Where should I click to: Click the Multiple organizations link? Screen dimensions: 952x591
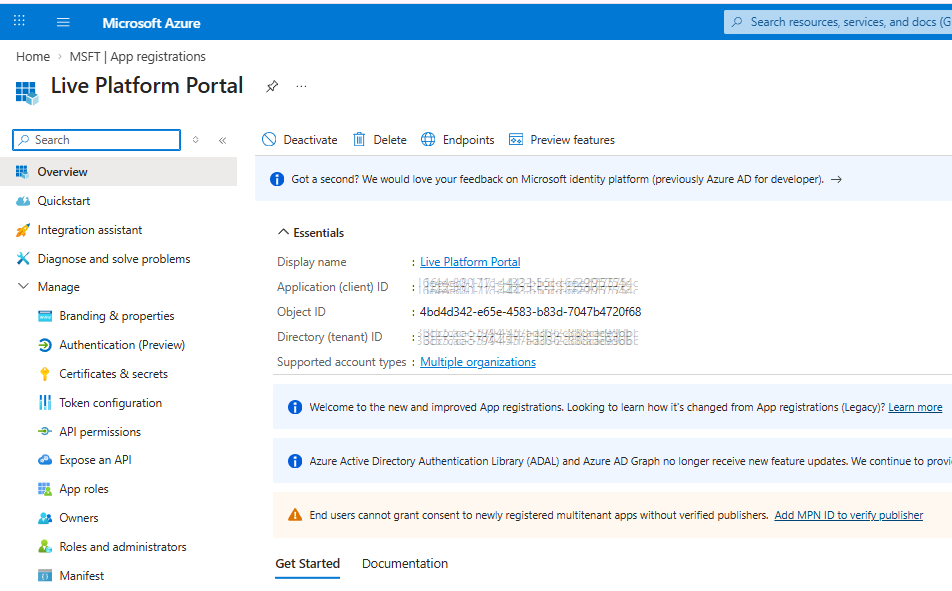pyautogui.click(x=477, y=362)
